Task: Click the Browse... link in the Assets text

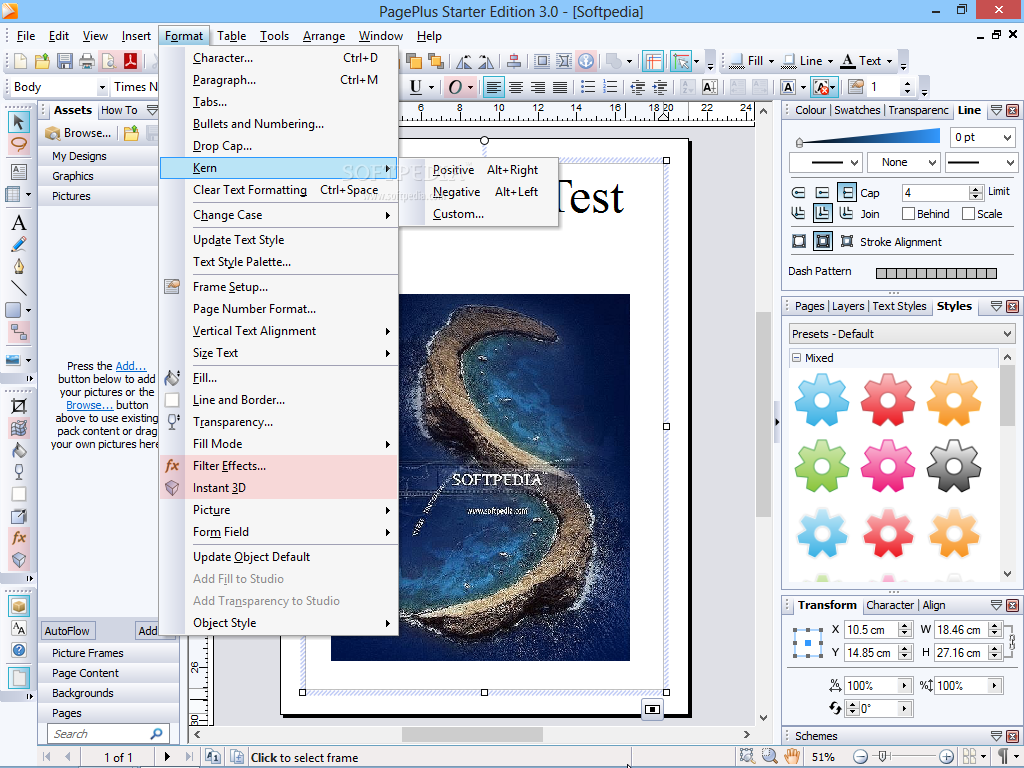Action: click(x=89, y=405)
